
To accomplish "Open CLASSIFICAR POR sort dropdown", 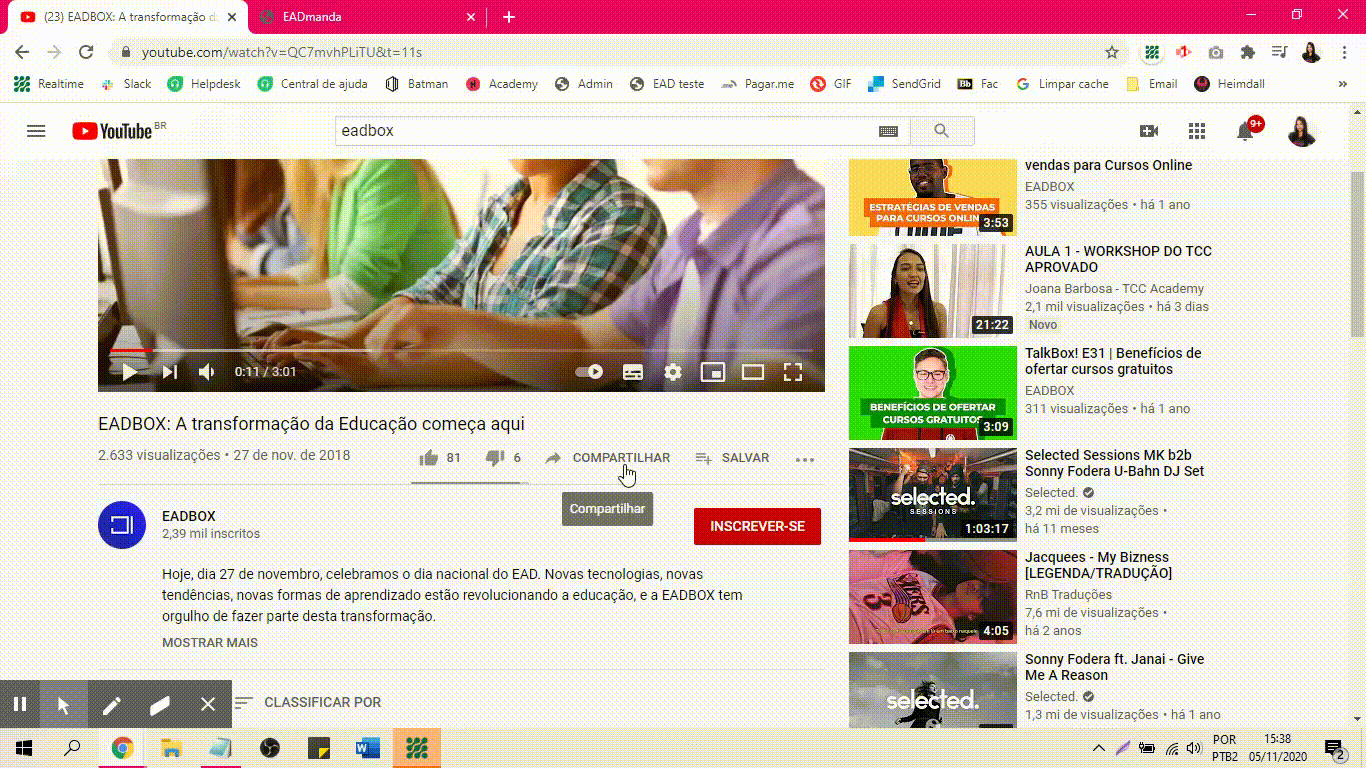I will click(307, 702).
